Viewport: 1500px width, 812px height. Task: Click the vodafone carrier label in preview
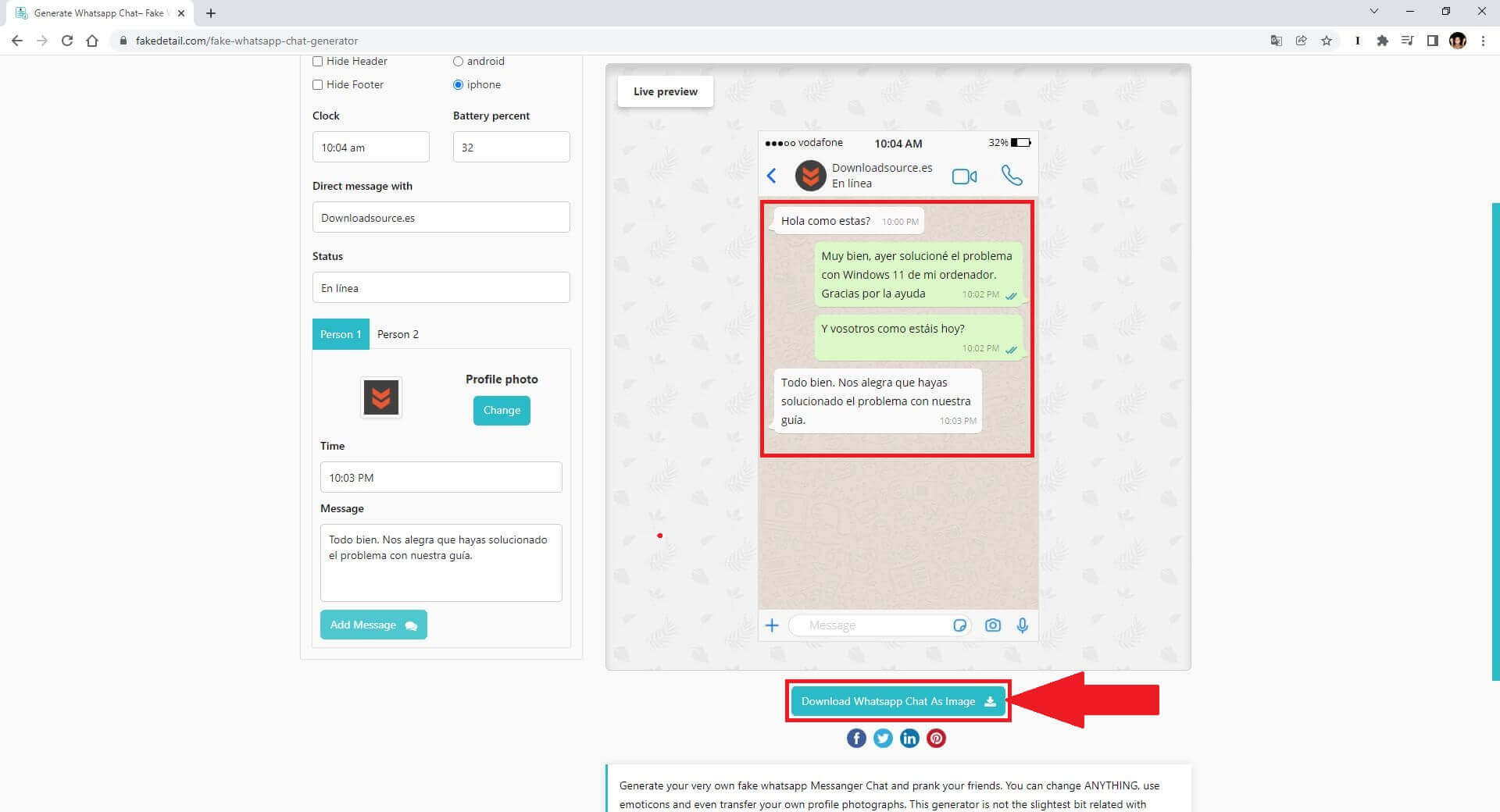(820, 143)
